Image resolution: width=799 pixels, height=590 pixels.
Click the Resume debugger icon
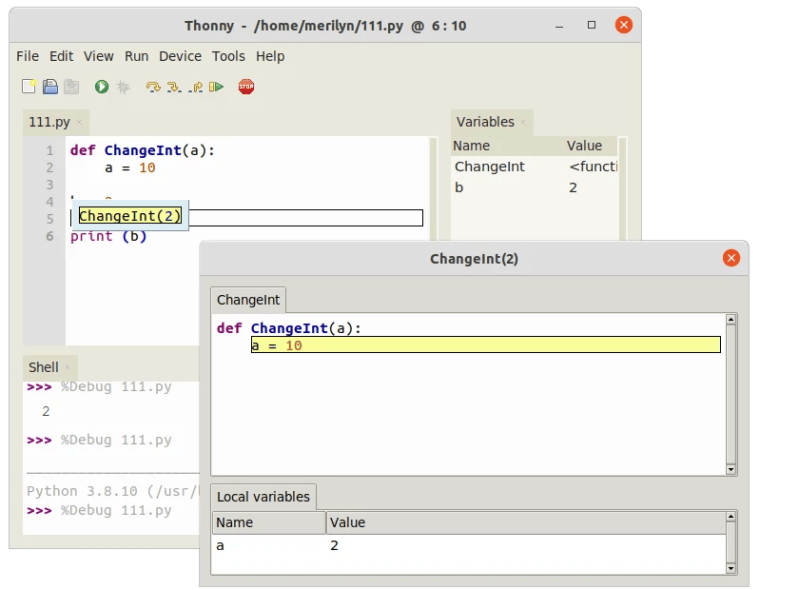[216, 87]
